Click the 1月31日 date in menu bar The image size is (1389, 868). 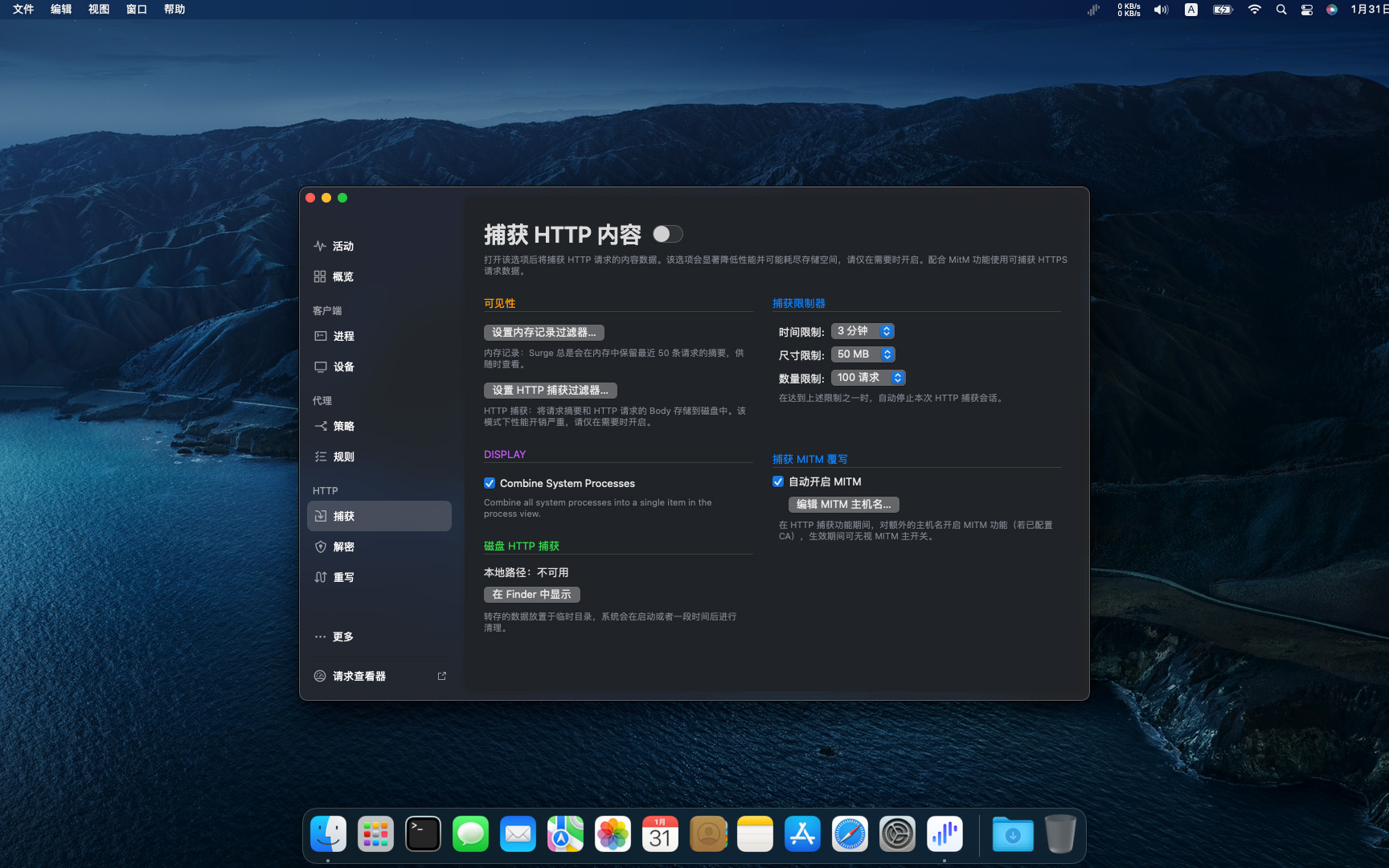tap(1369, 10)
